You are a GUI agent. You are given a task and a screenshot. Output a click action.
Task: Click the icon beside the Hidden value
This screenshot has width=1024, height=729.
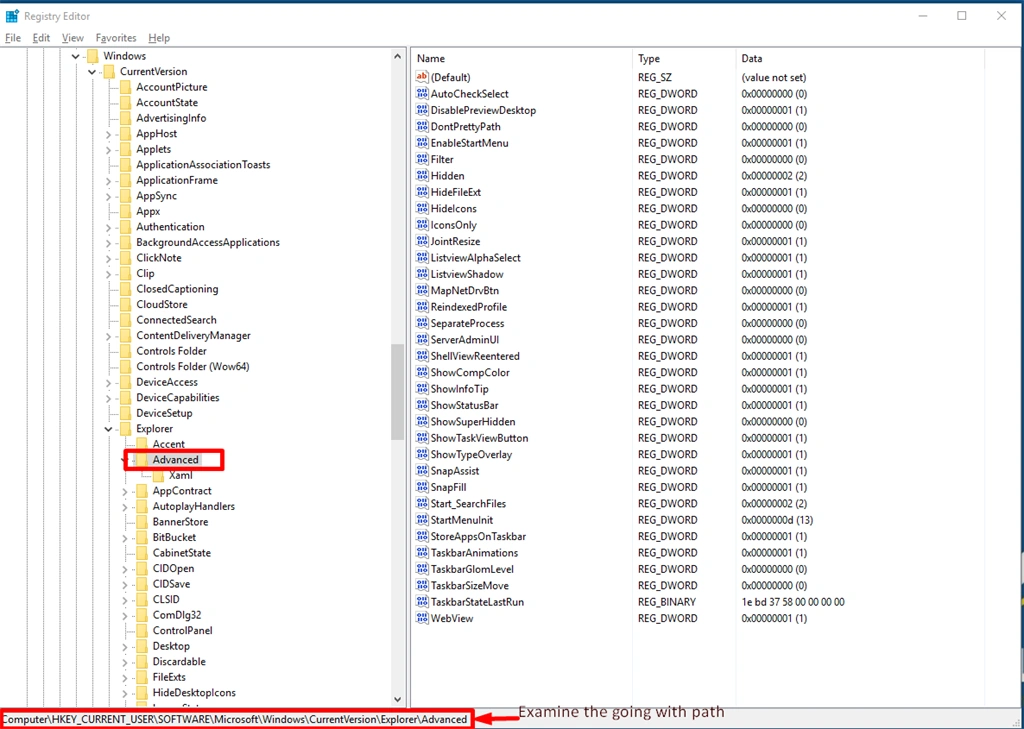pyautogui.click(x=422, y=176)
